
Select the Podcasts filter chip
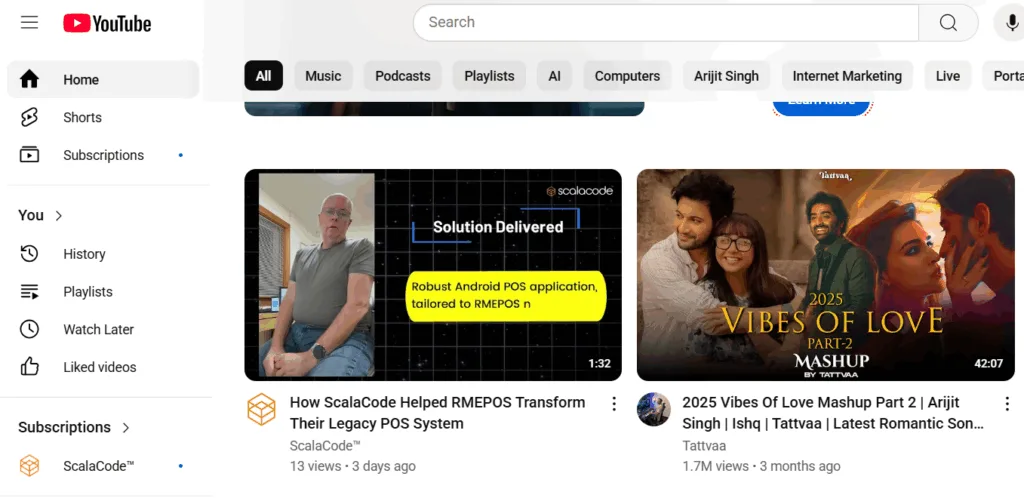[403, 76]
